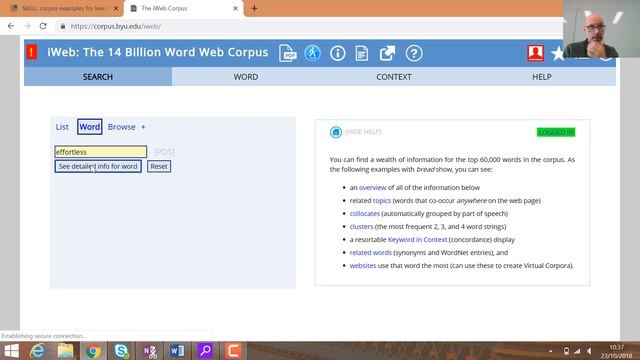Open Skype from the taskbar
The height and width of the screenshot is (360, 640).
pos(121,351)
